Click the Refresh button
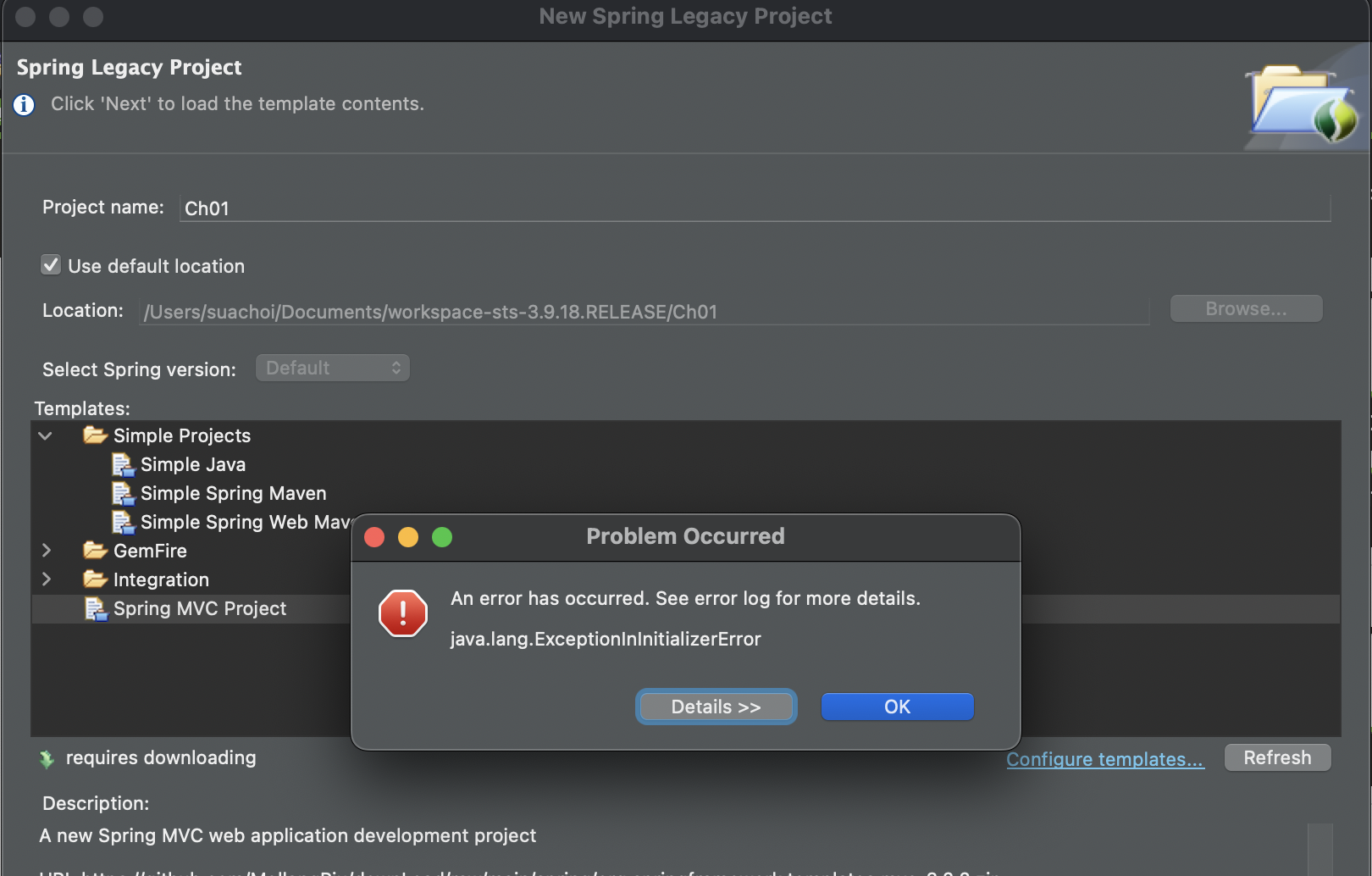 tap(1277, 757)
